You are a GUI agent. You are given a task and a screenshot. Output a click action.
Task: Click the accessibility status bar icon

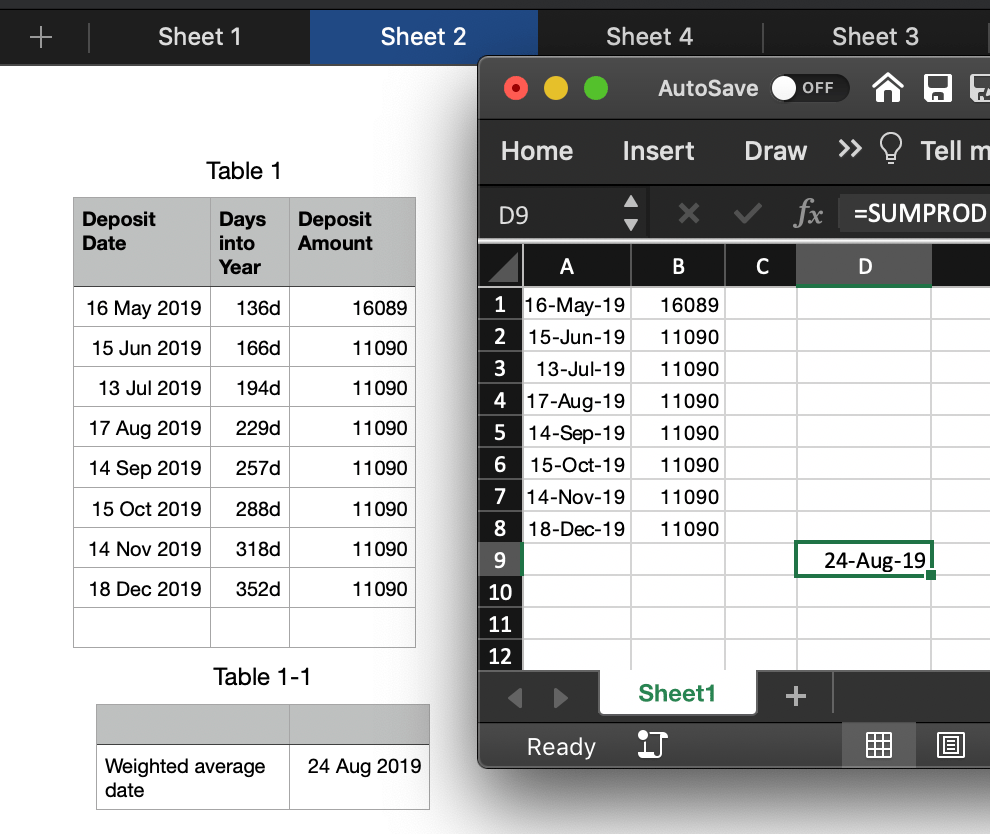pos(652,744)
